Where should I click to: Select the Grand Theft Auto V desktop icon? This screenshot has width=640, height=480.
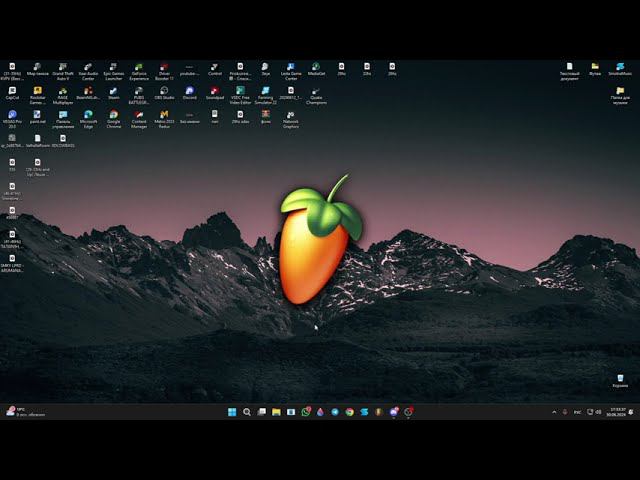63,71
